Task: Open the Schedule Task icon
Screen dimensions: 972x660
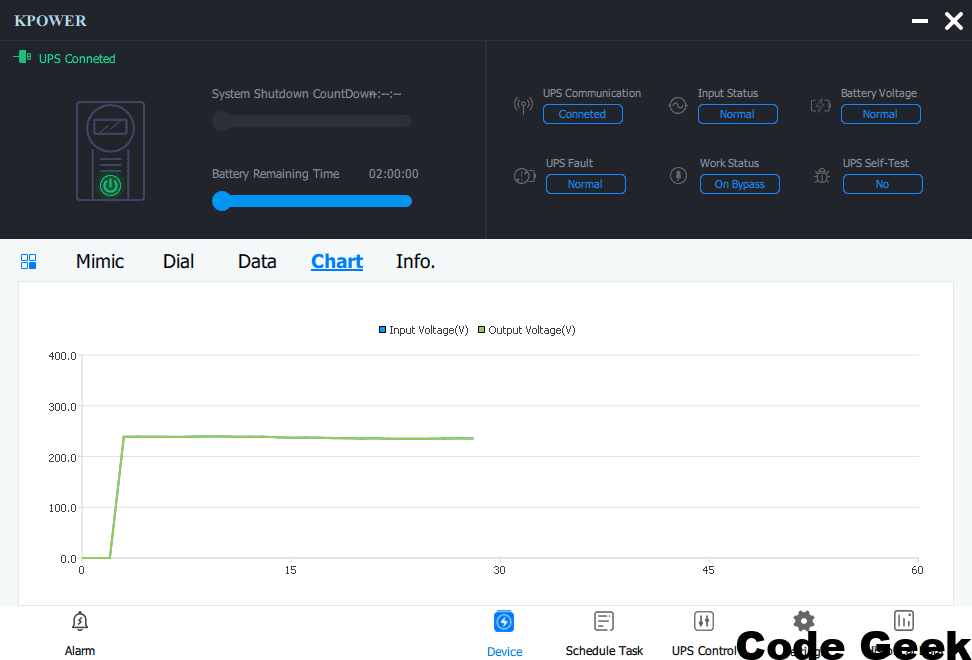Action: pos(604,621)
